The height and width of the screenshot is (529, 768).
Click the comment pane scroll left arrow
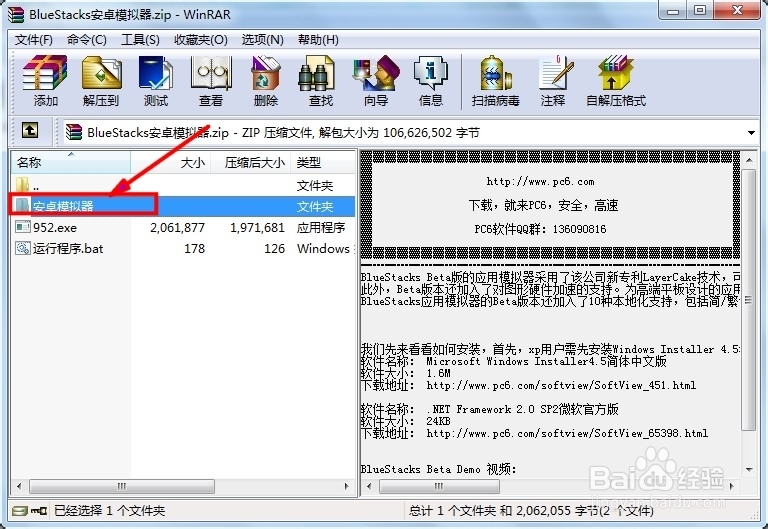[x=369, y=486]
